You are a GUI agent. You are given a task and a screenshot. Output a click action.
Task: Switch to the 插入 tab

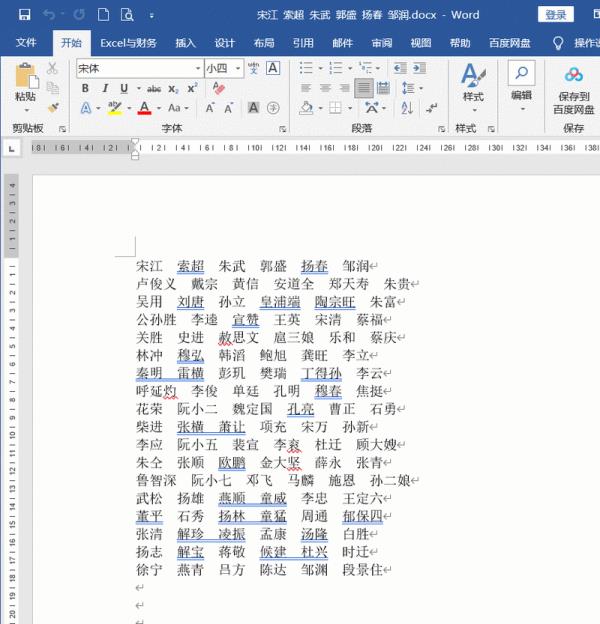(x=186, y=43)
